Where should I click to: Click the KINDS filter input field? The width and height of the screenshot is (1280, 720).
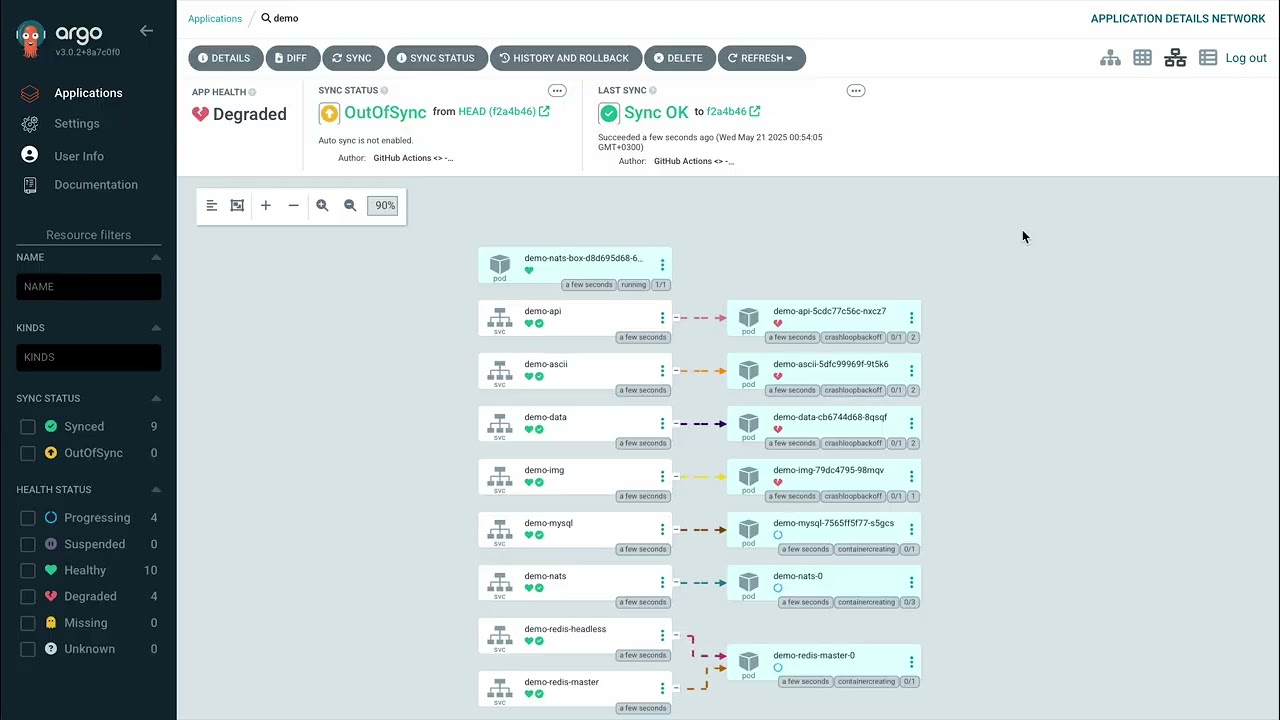click(88, 357)
